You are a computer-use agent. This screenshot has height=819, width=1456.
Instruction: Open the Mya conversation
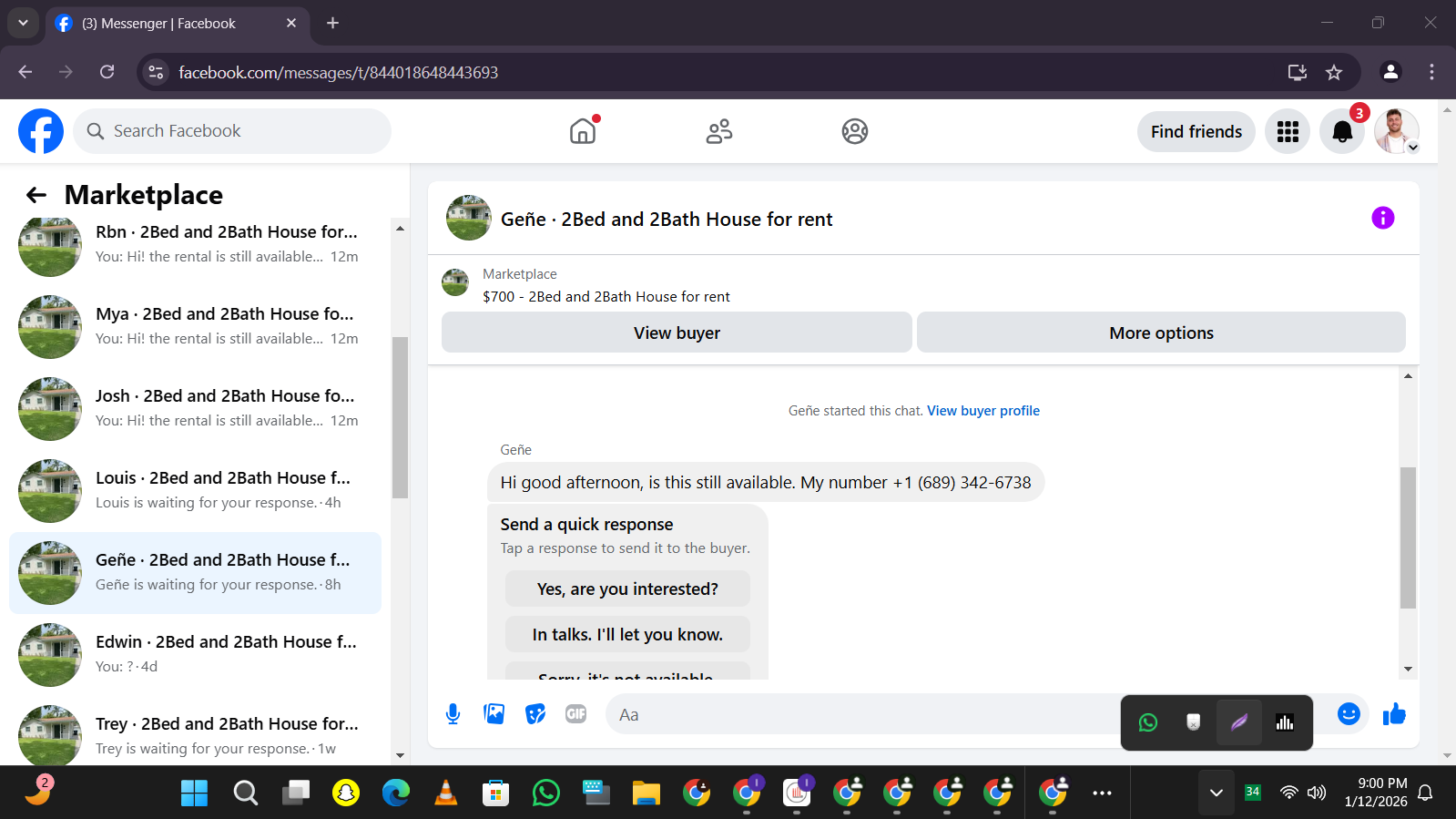click(195, 326)
